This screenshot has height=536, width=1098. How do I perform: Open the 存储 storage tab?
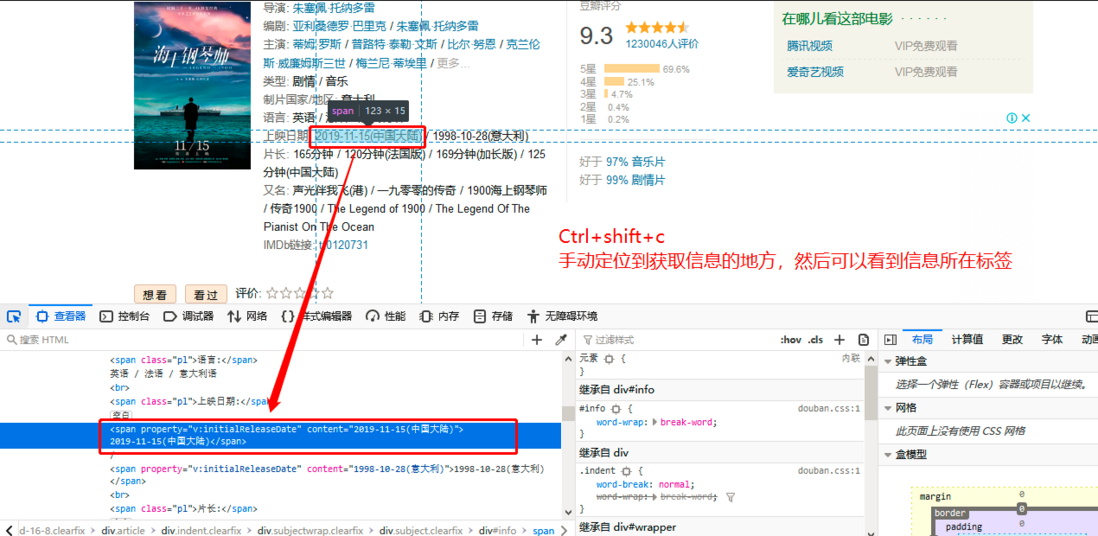(x=493, y=317)
